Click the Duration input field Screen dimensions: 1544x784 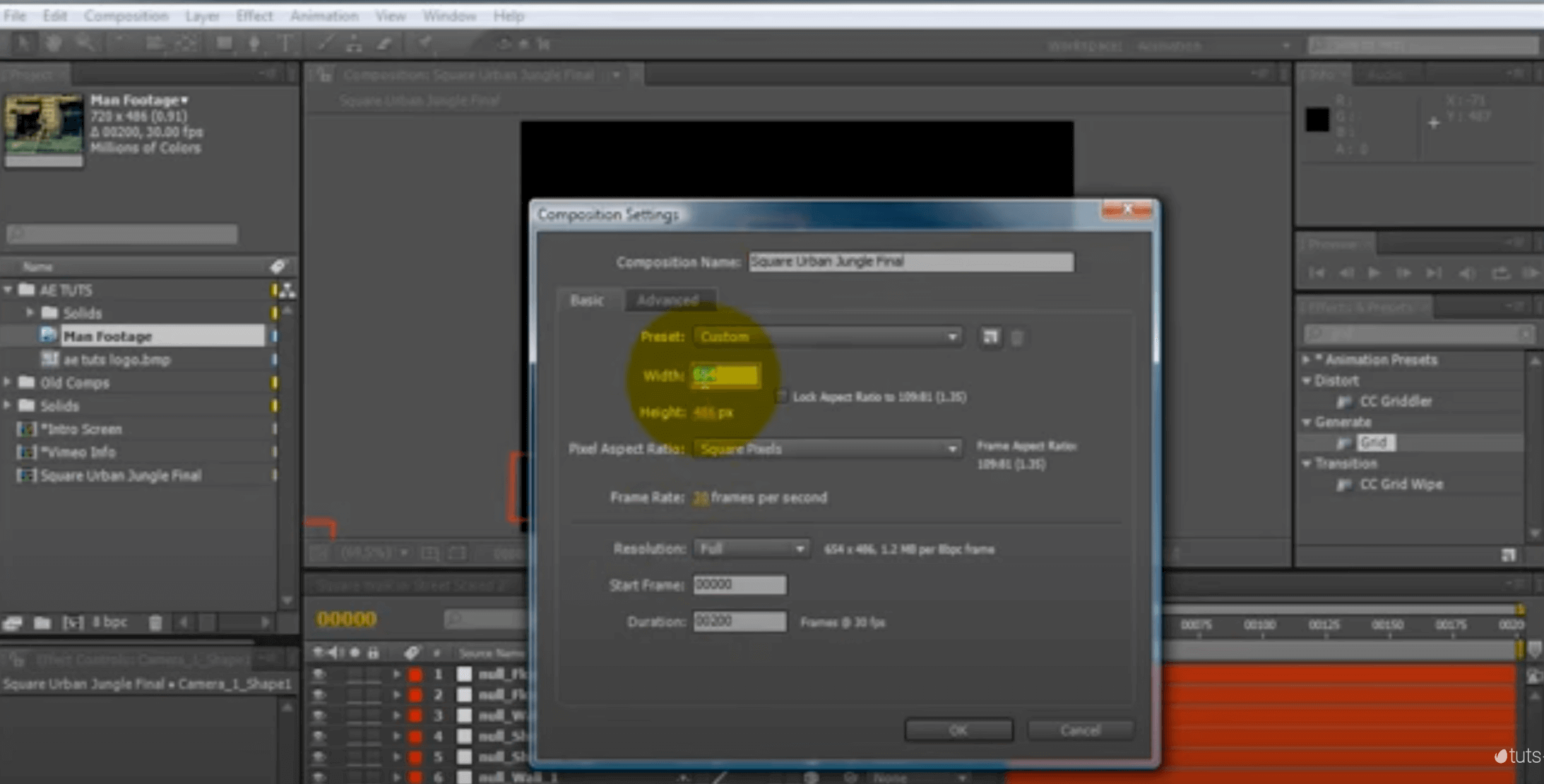(x=739, y=622)
